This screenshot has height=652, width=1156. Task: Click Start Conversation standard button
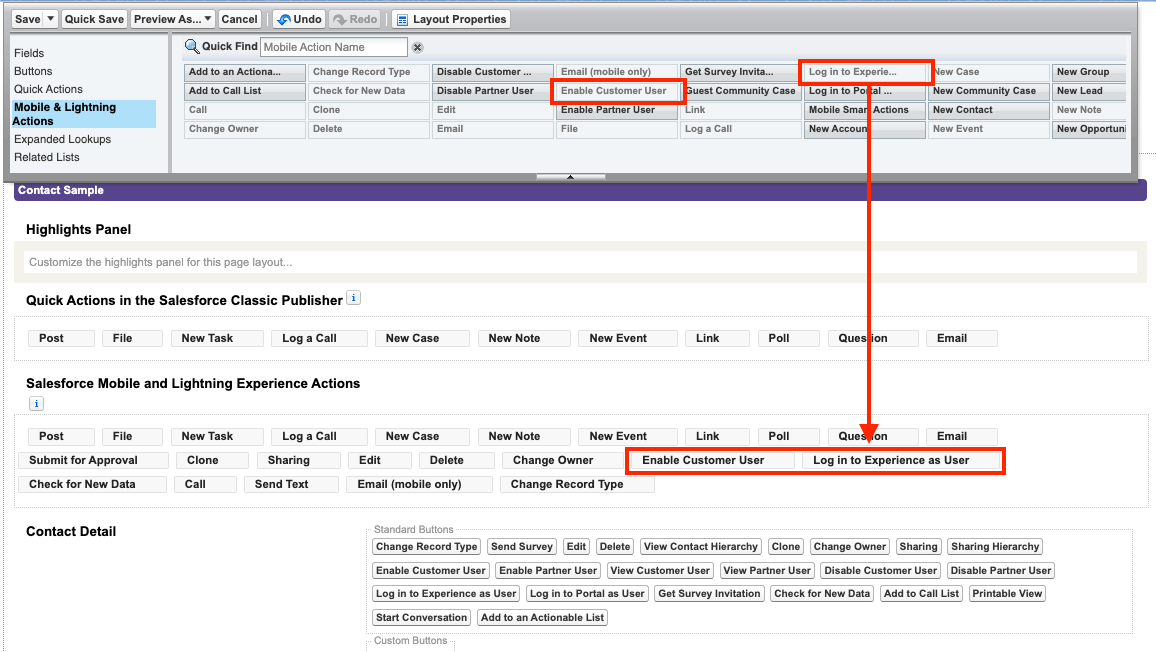pyautogui.click(x=422, y=617)
